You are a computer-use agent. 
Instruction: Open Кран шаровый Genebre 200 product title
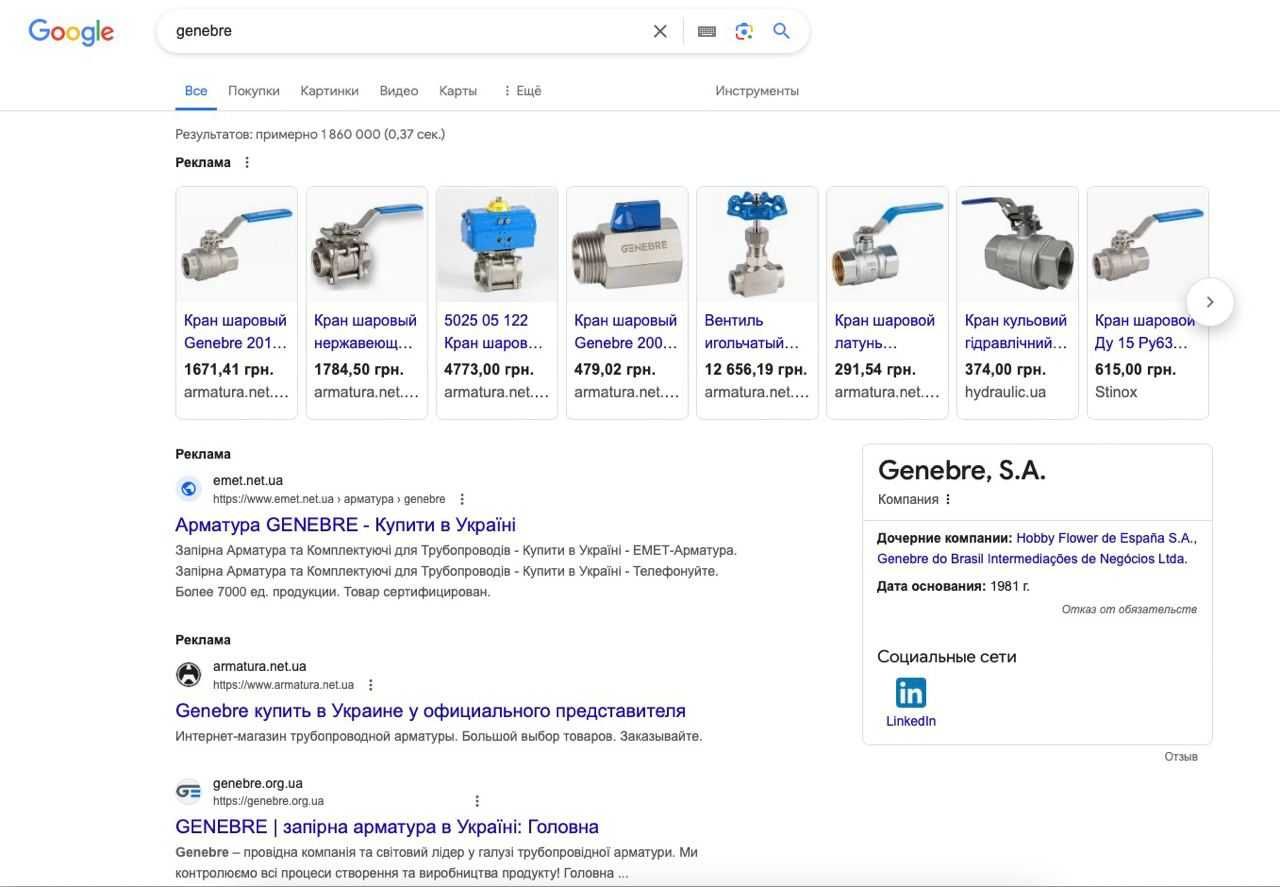click(x=625, y=332)
